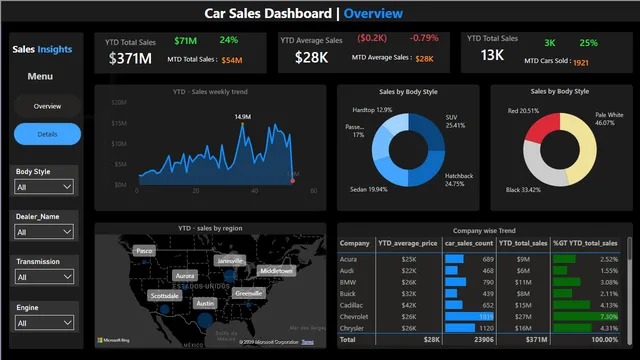The image size is (640, 360).
Task: Select the Chrysler company row
Action: (479, 328)
